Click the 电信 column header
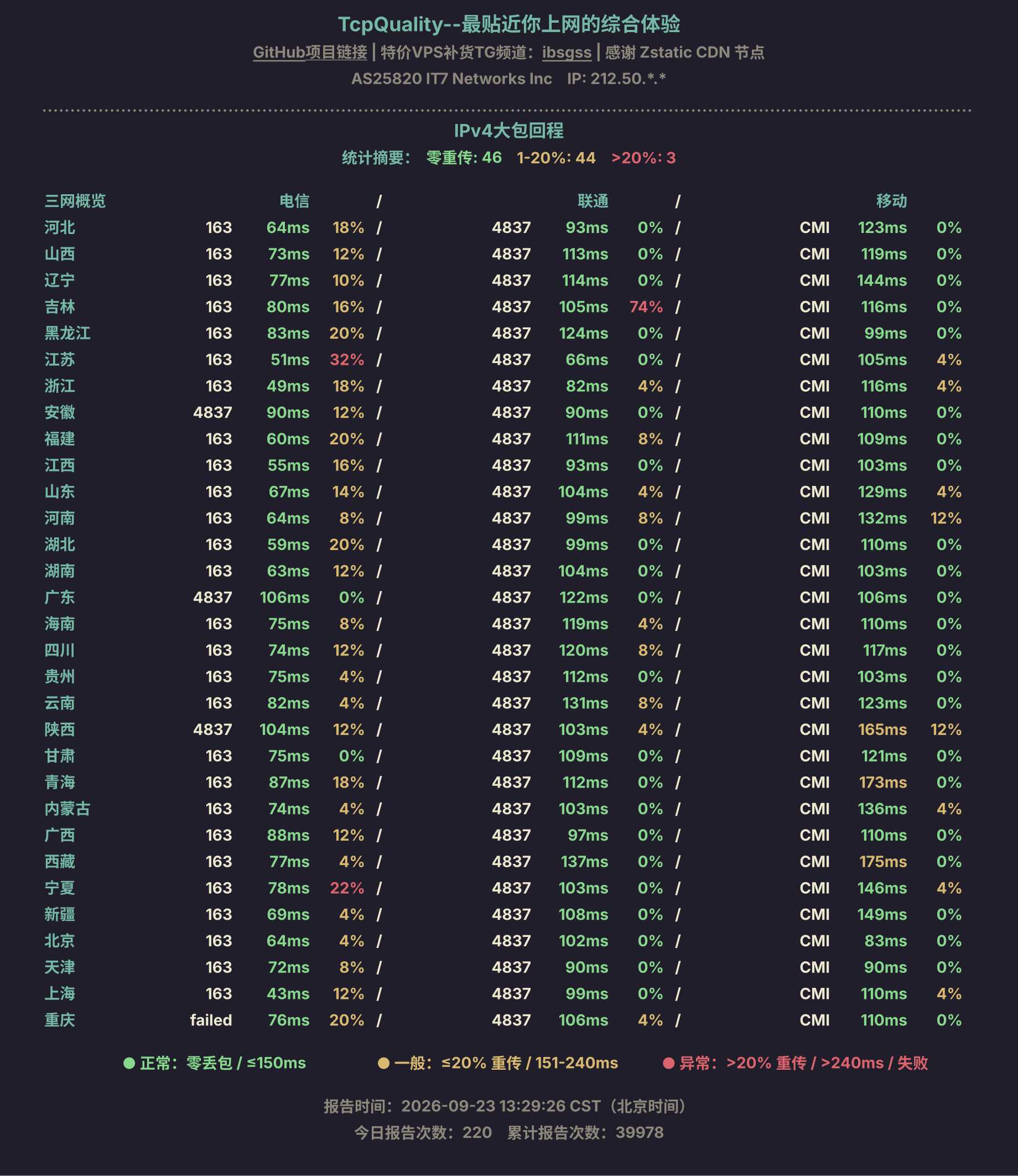Image resolution: width=1018 pixels, height=1176 pixels. (x=294, y=200)
